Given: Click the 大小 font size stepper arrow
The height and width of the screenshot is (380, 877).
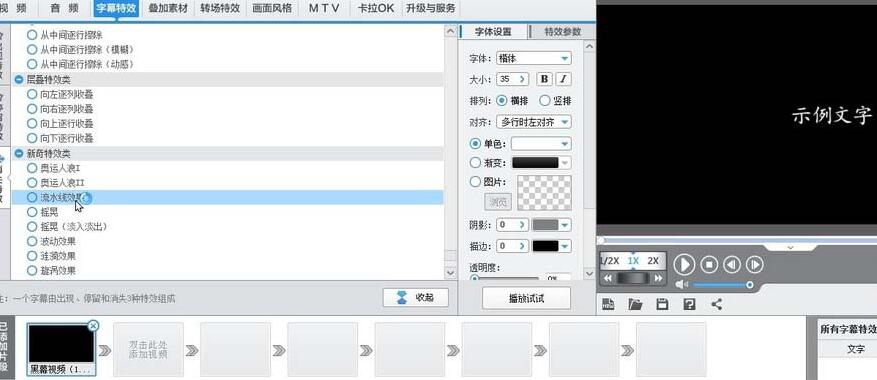Looking at the screenshot, I should [x=522, y=79].
